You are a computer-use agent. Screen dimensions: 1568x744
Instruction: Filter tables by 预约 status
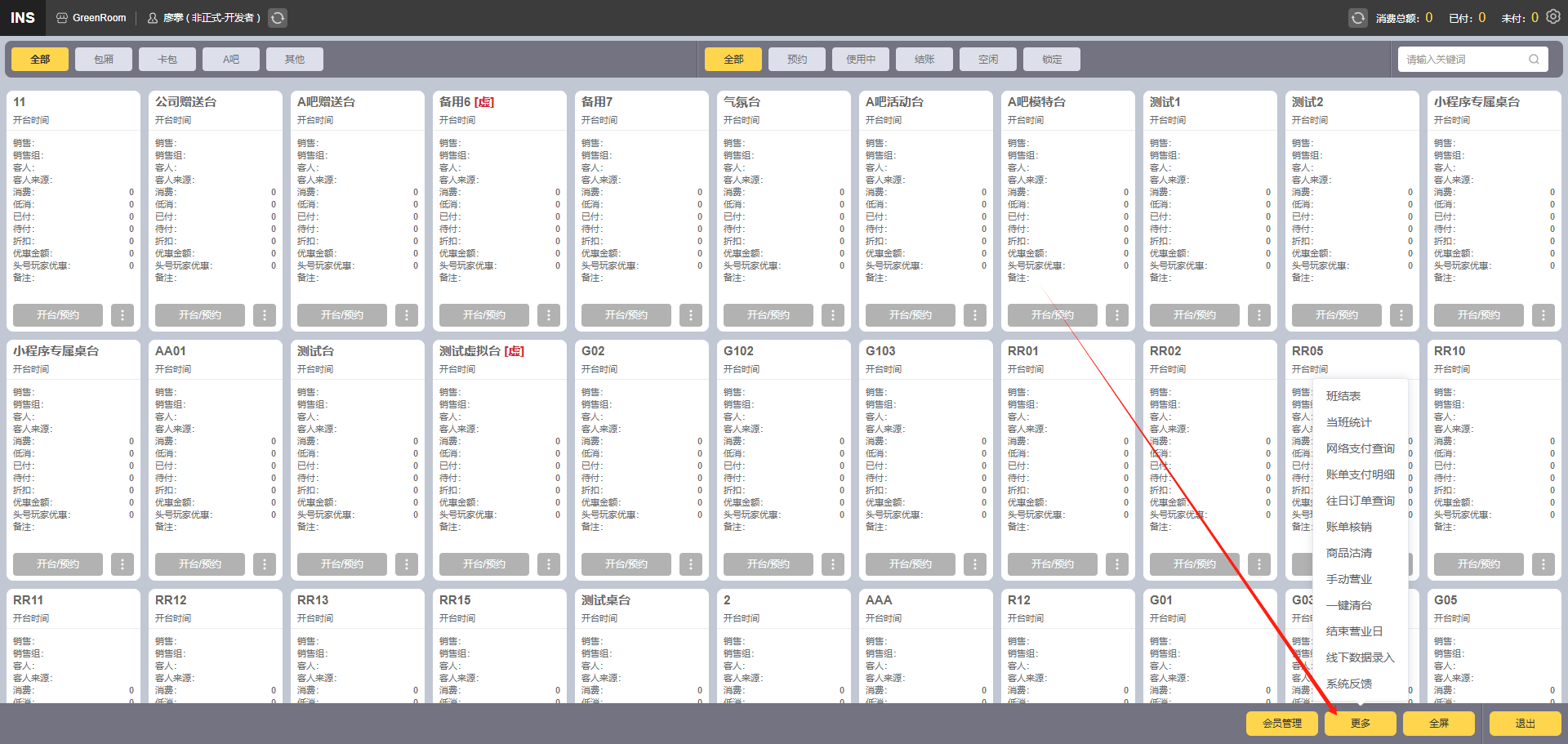pos(797,60)
